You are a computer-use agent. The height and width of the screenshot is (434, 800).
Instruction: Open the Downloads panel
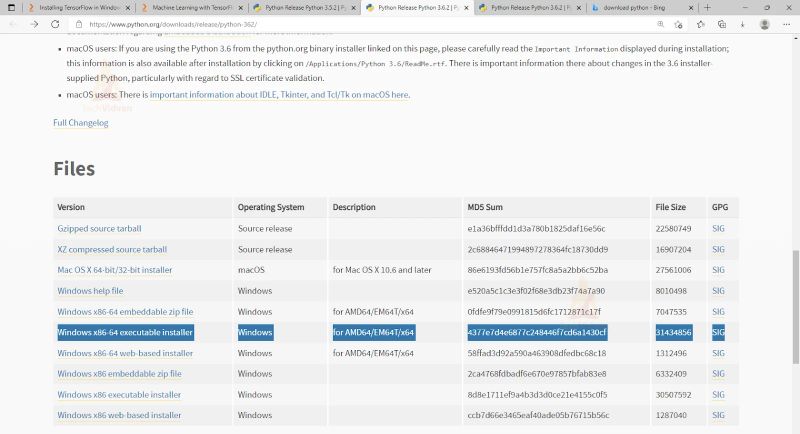point(742,24)
